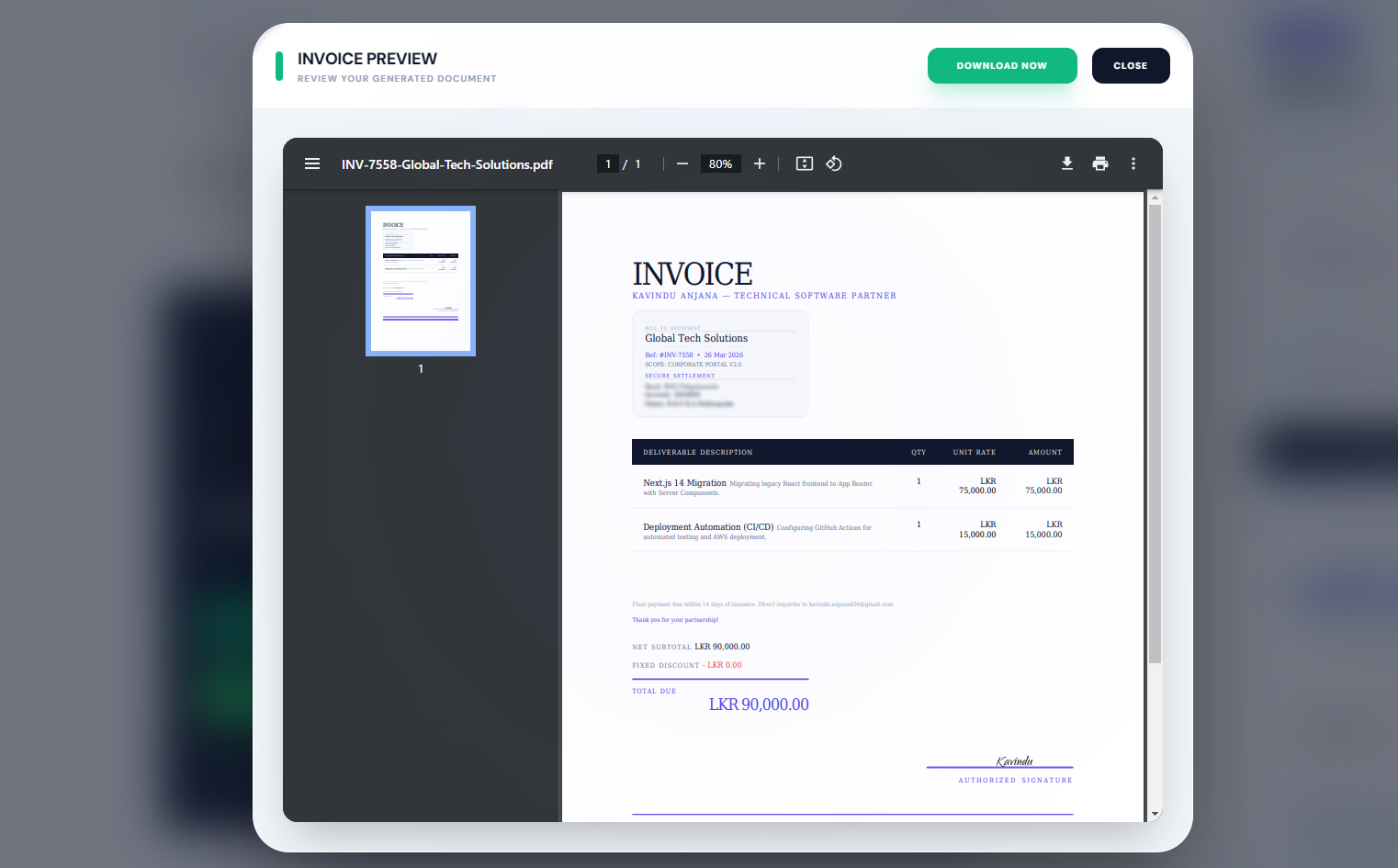Toggle the PDF sidebar hamburger menu
Image resolution: width=1398 pixels, height=868 pixels.
(312, 163)
